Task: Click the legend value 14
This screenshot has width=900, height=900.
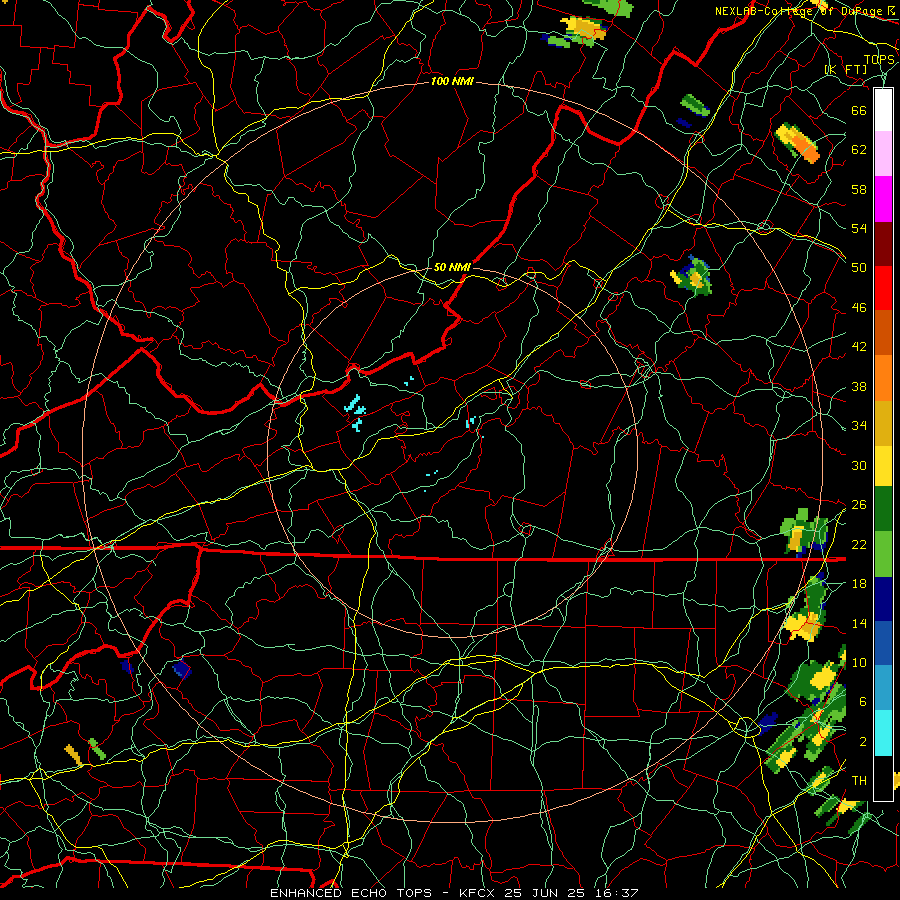Action: [859, 623]
